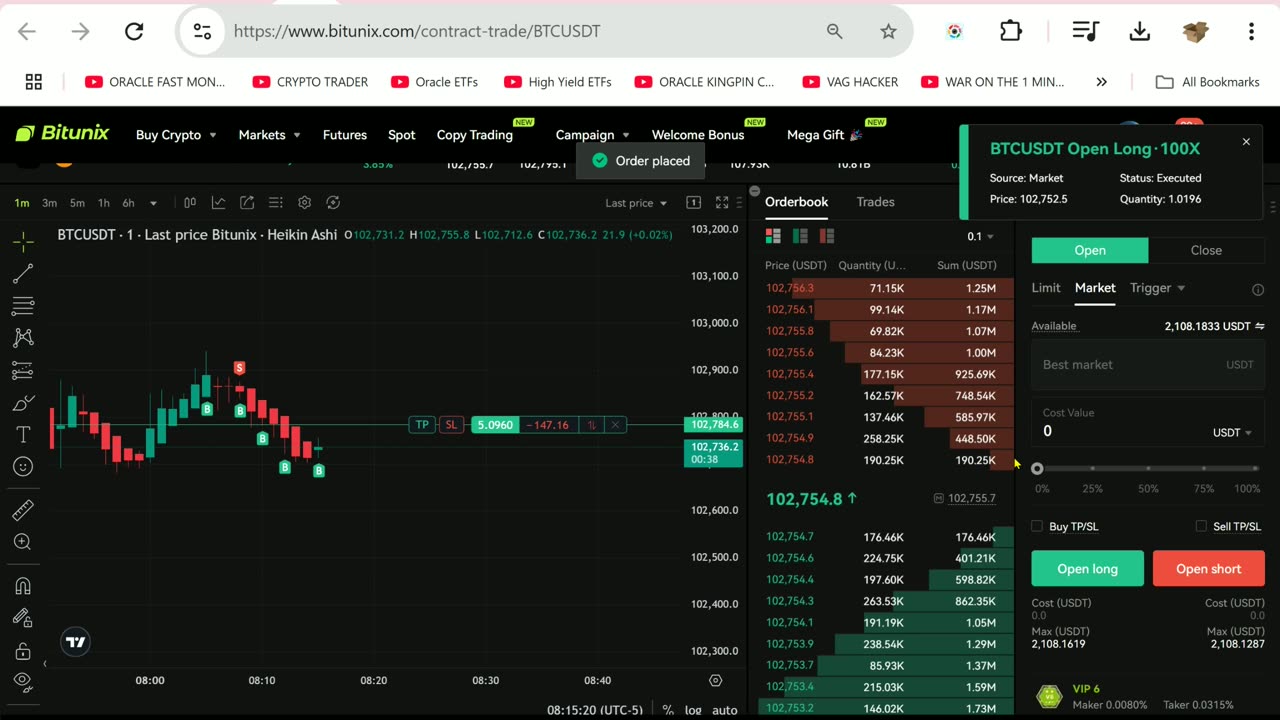Click the Open short button
This screenshot has height=720, width=1280.
point(1208,569)
